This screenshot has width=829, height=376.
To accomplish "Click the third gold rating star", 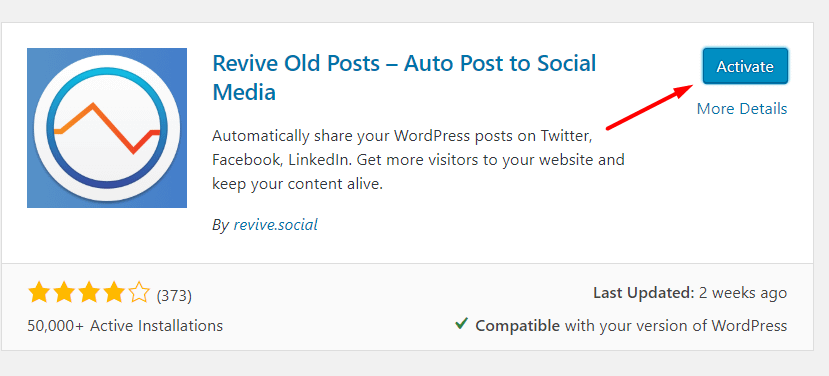I will [x=88, y=292].
